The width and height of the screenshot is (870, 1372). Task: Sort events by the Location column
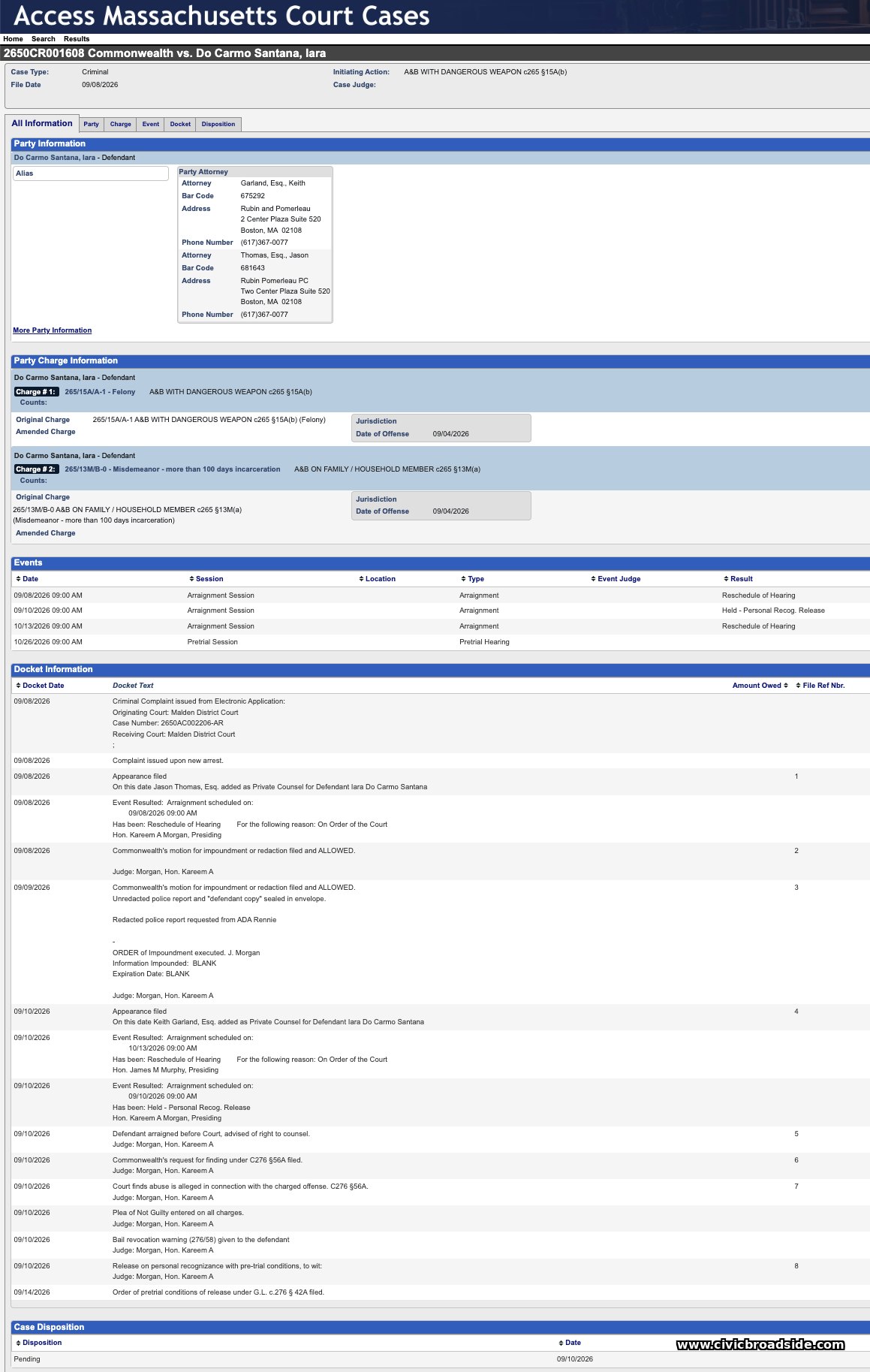(x=378, y=579)
